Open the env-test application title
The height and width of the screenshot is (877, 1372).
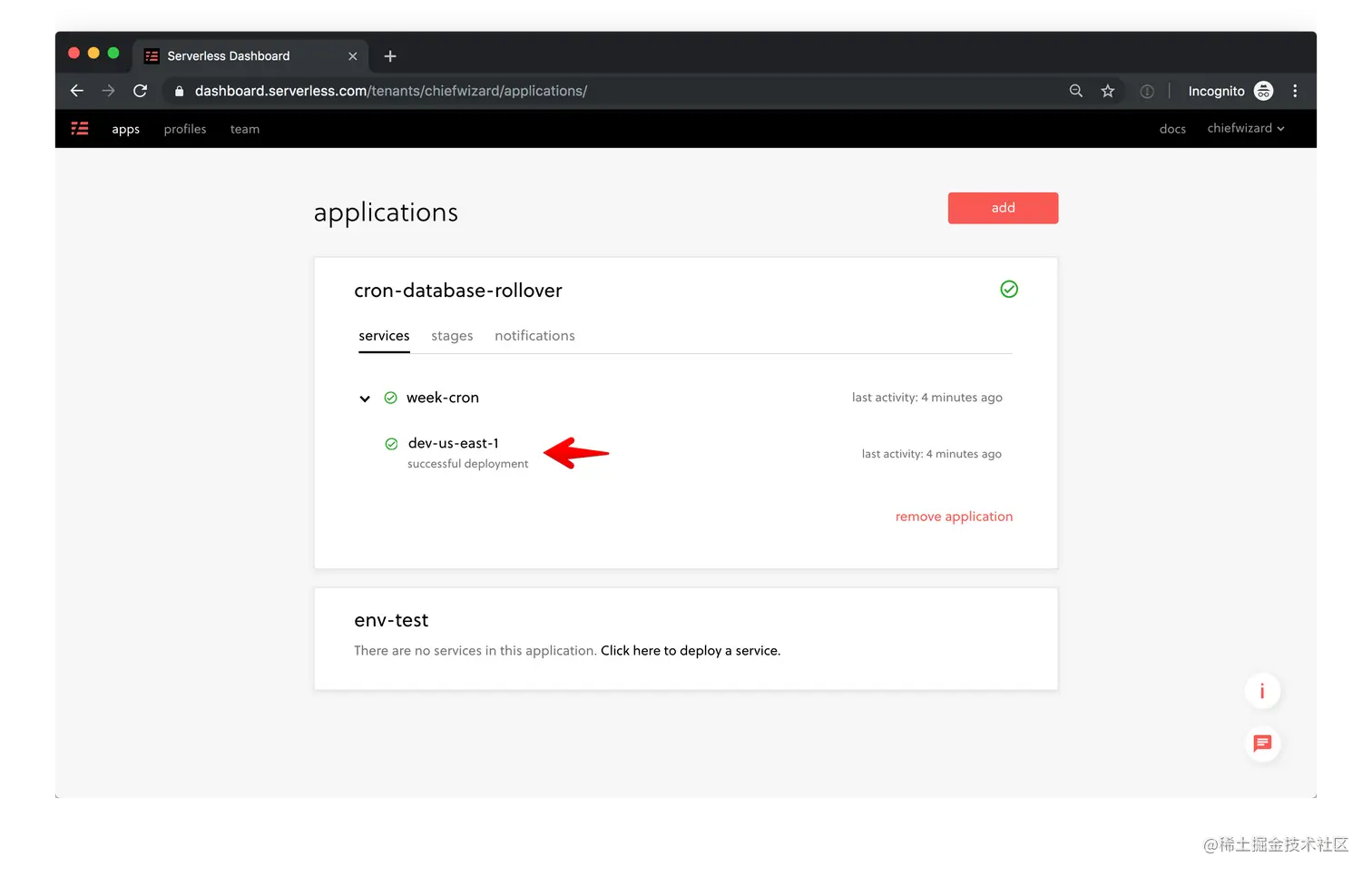(391, 620)
